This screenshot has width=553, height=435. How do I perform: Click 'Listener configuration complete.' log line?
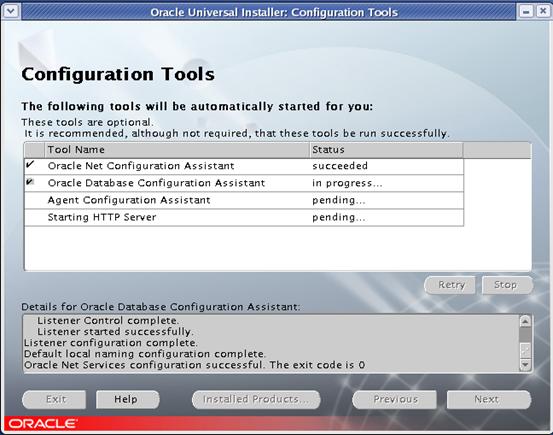coord(111,343)
